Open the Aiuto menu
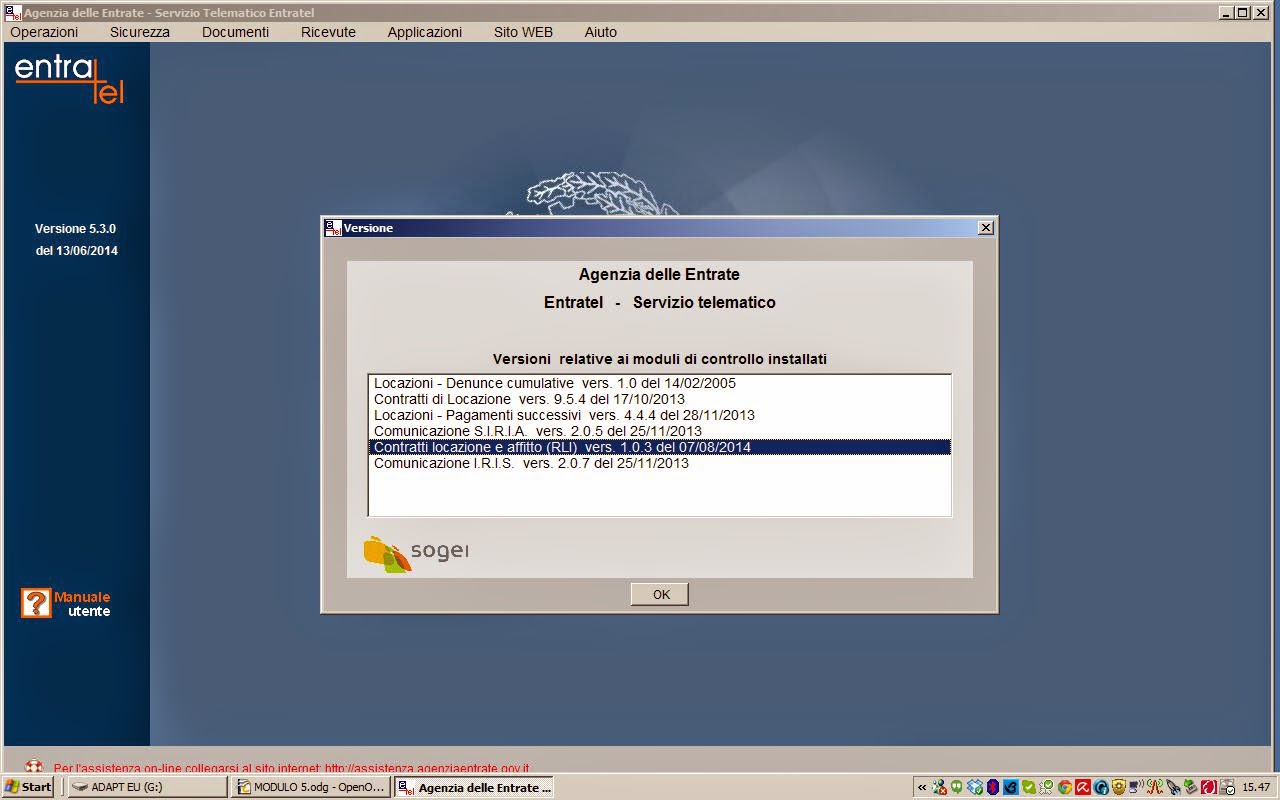This screenshot has width=1280, height=800. [601, 32]
